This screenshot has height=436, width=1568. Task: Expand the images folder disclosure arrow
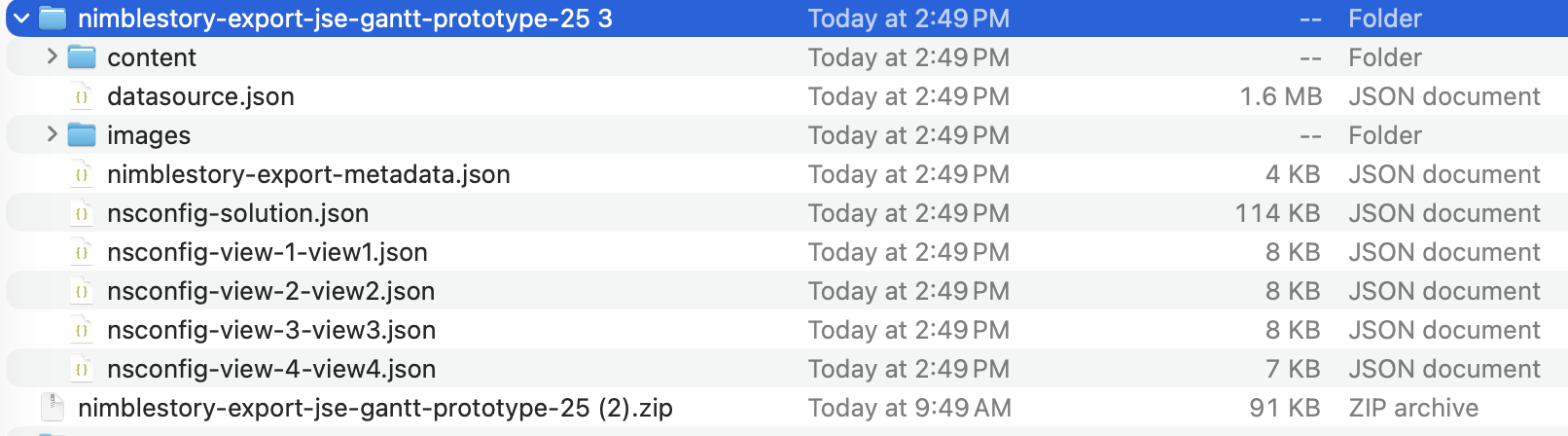[x=52, y=134]
